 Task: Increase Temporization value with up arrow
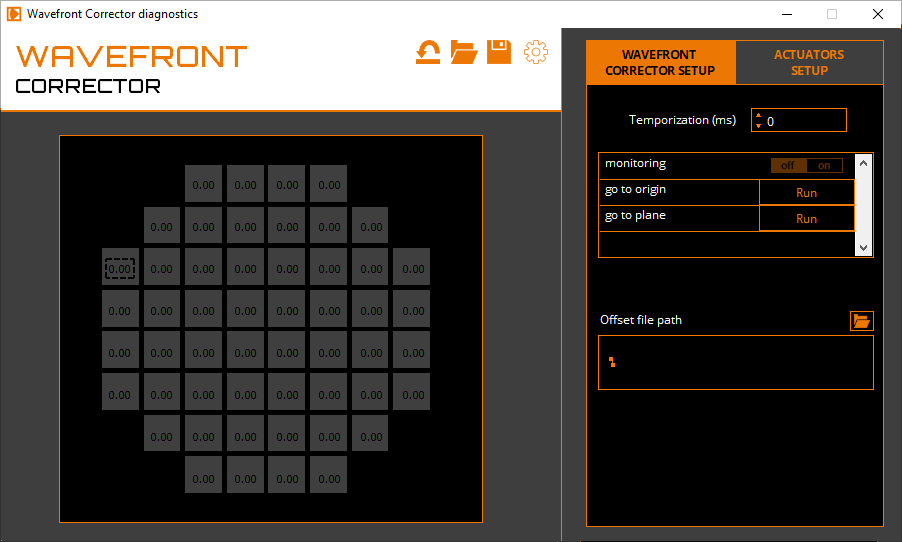758,115
